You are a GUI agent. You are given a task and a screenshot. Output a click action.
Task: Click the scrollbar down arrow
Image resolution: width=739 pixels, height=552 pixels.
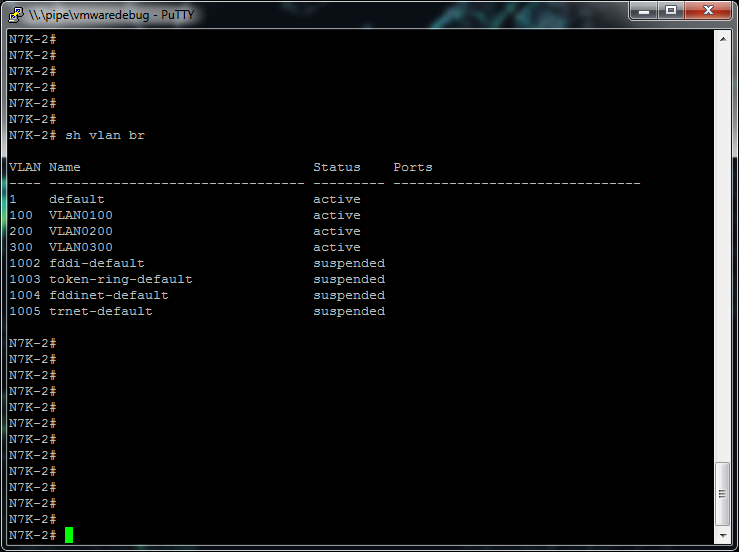[723, 536]
